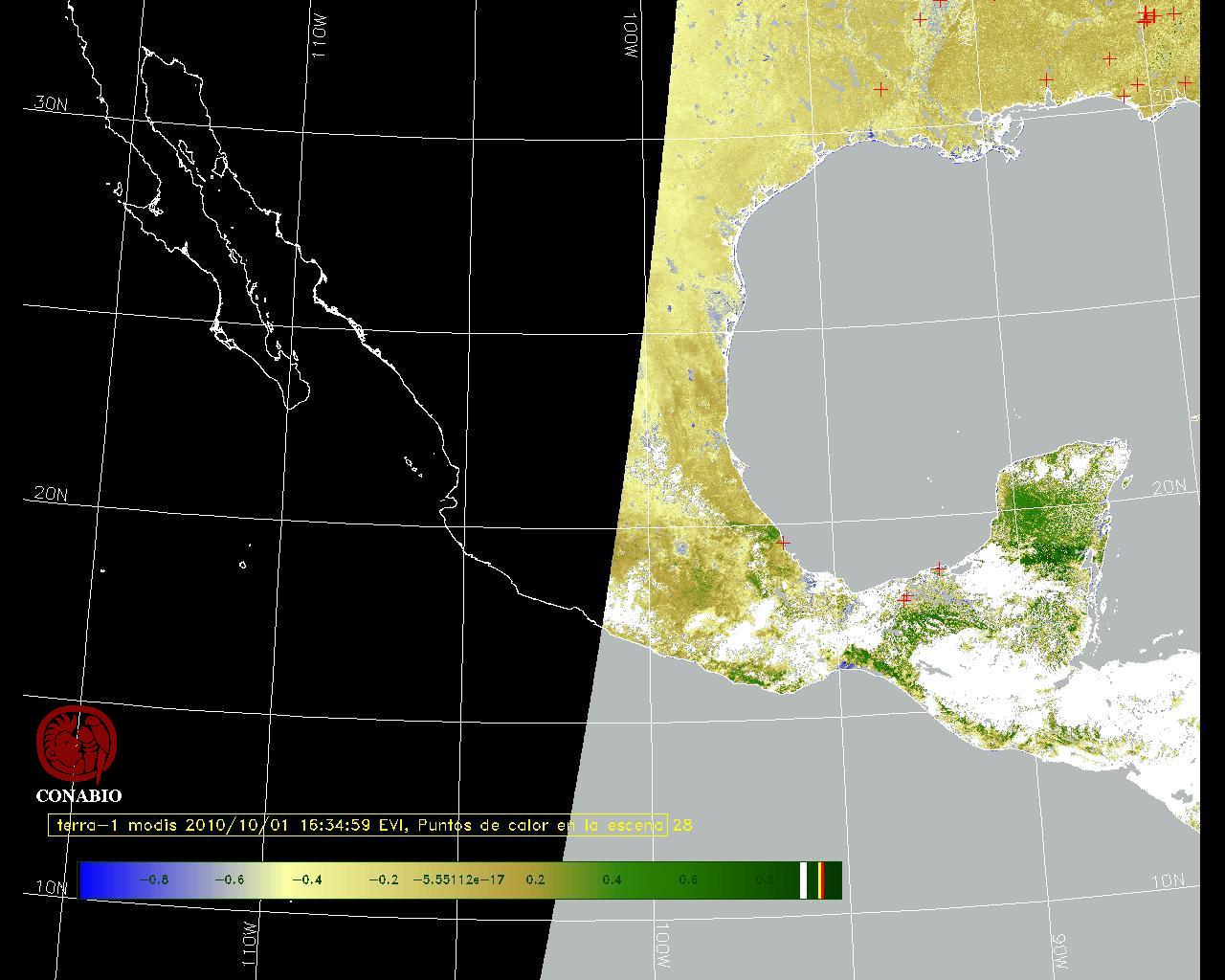Click the hotspot count number 28
The image size is (1225, 980).
pos(681,825)
